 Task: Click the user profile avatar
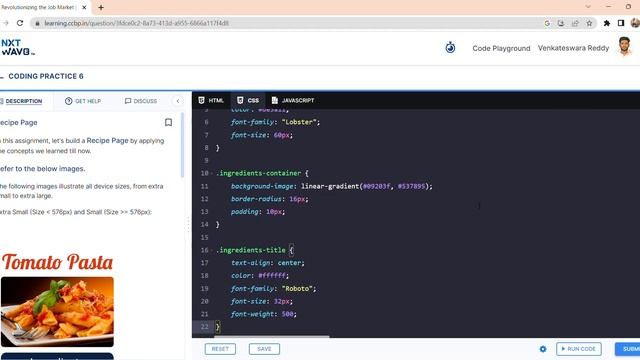coord(624,47)
